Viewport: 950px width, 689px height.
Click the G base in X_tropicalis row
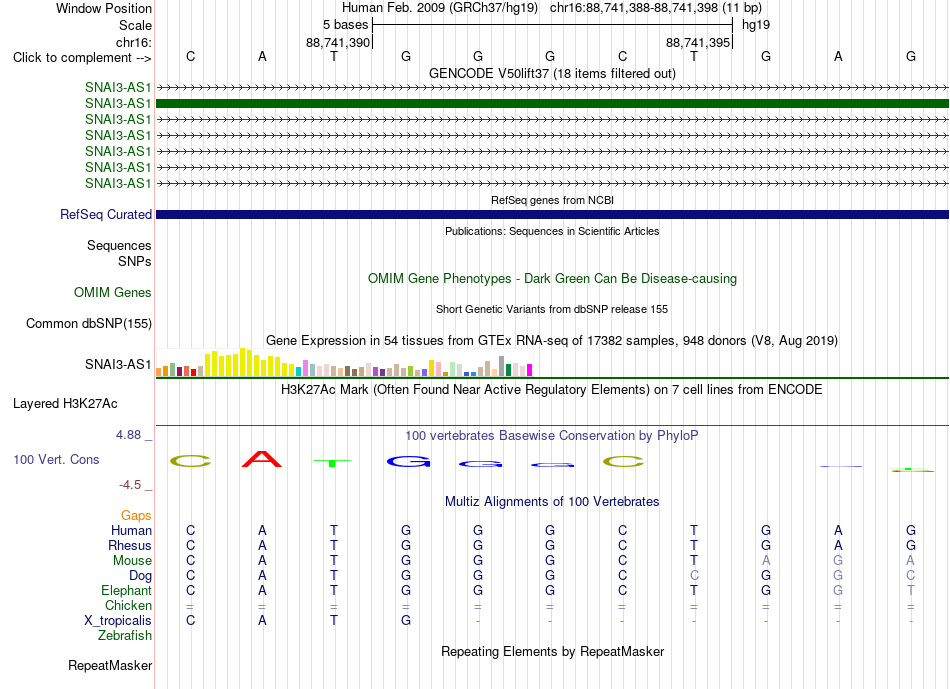click(406, 621)
